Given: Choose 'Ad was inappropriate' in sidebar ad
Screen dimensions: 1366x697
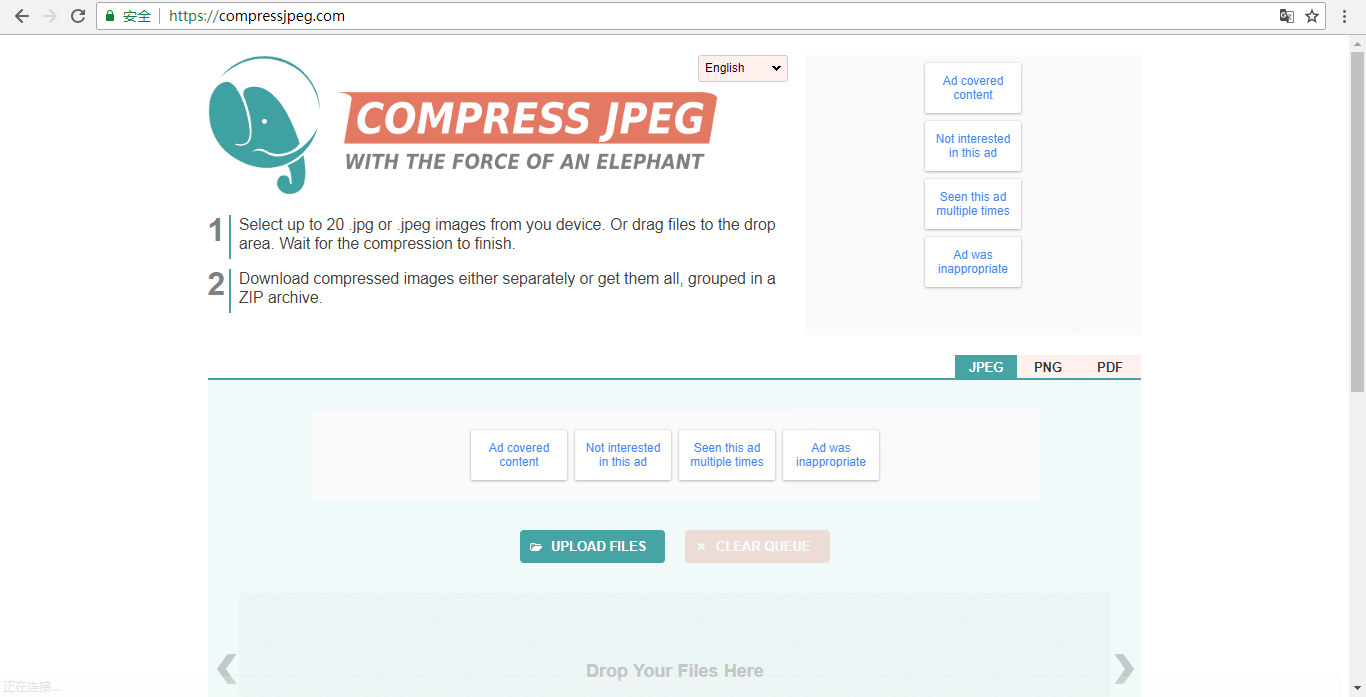Looking at the screenshot, I should coord(973,262).
